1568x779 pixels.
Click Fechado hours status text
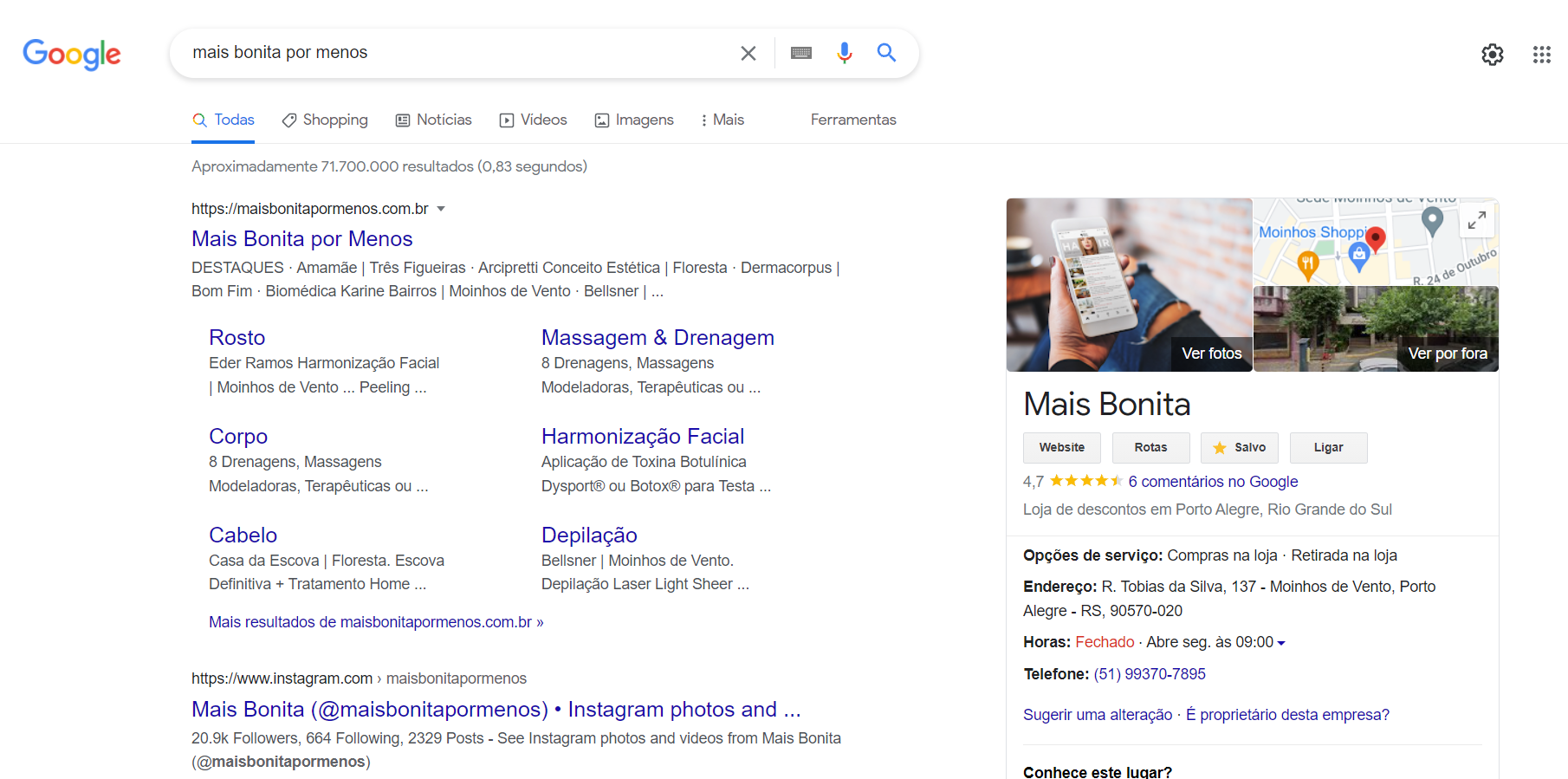[1105, 642]
